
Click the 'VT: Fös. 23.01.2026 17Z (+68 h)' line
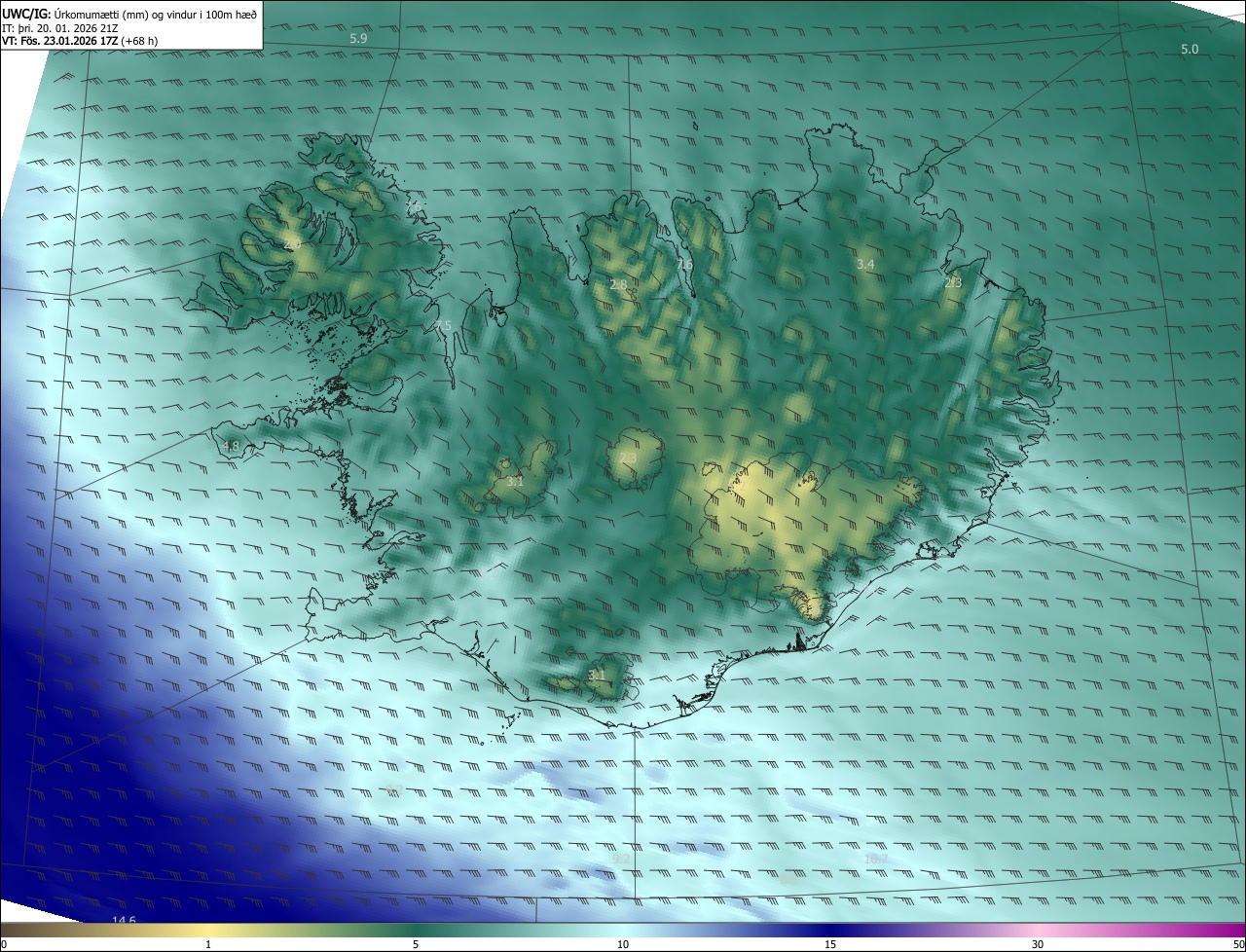(80, 41)
